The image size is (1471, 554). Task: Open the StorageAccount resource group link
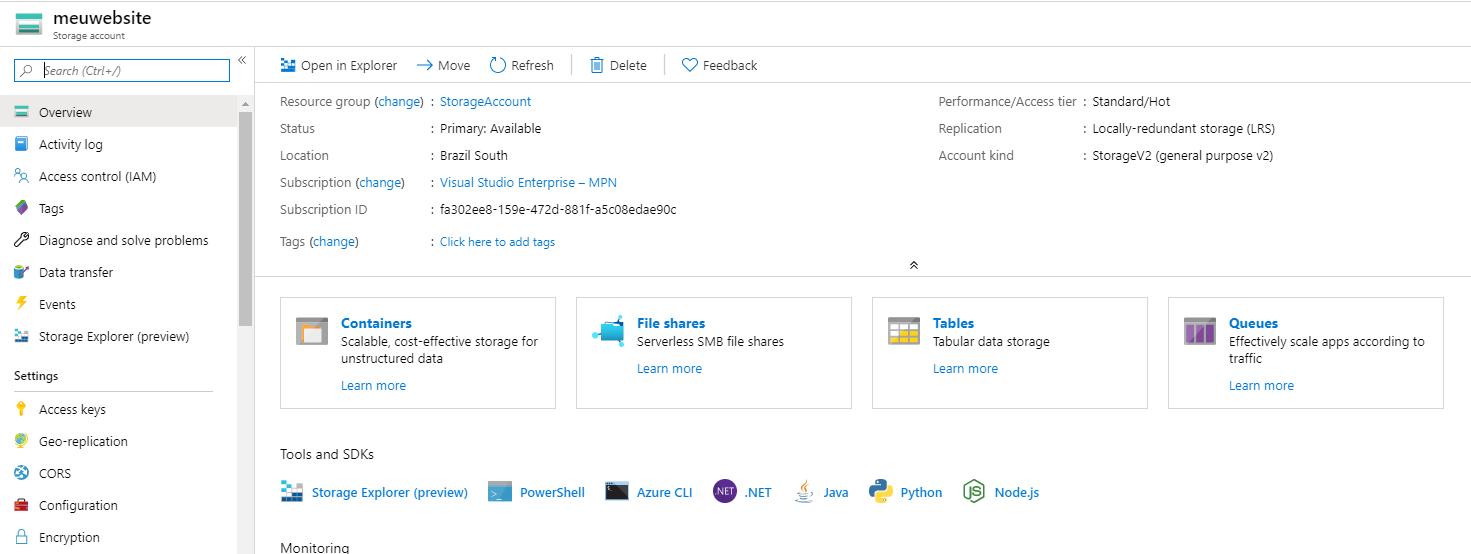tap(485, 101)
